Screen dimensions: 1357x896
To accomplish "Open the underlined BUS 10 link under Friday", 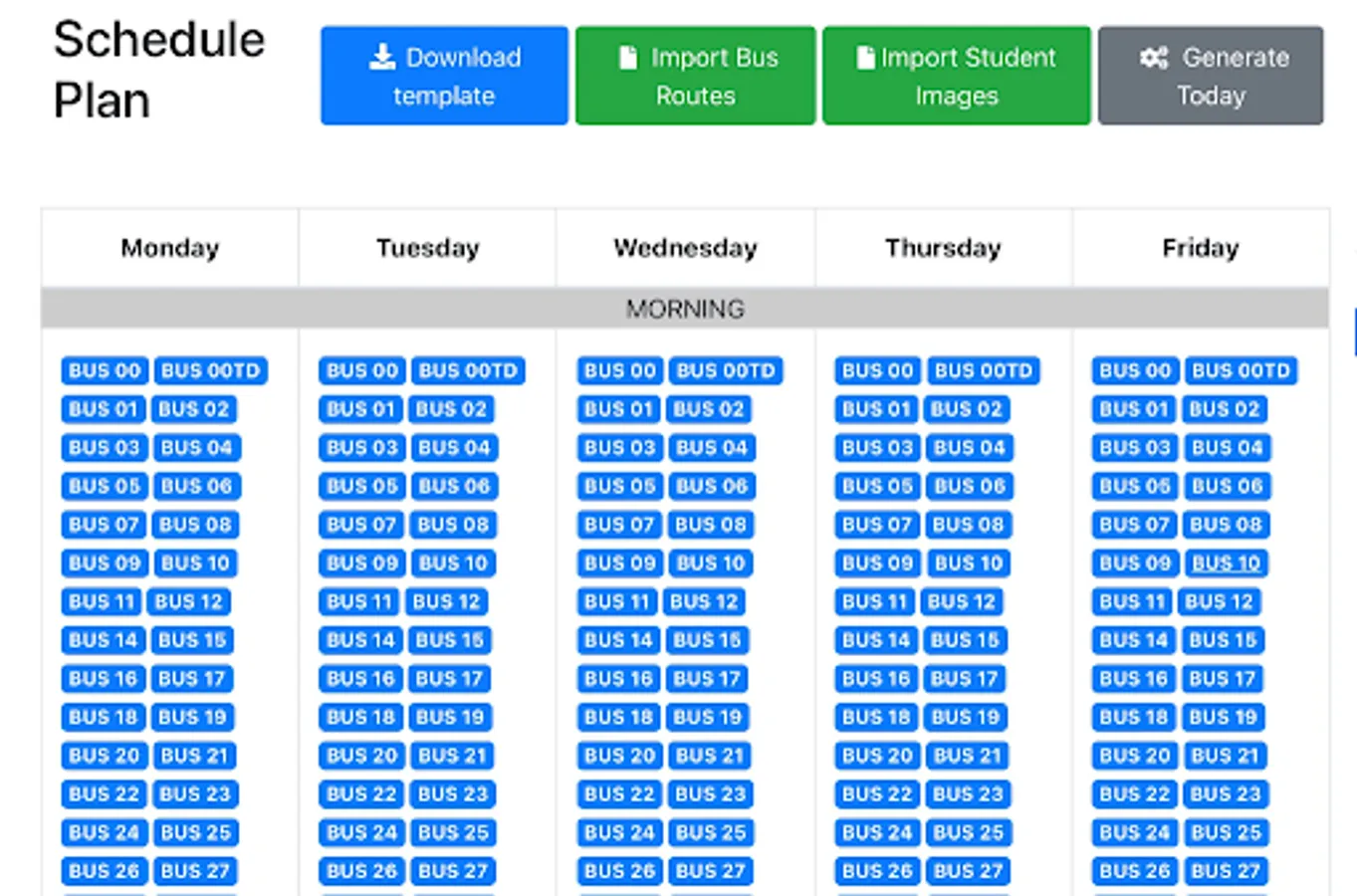I will 1226,563.
